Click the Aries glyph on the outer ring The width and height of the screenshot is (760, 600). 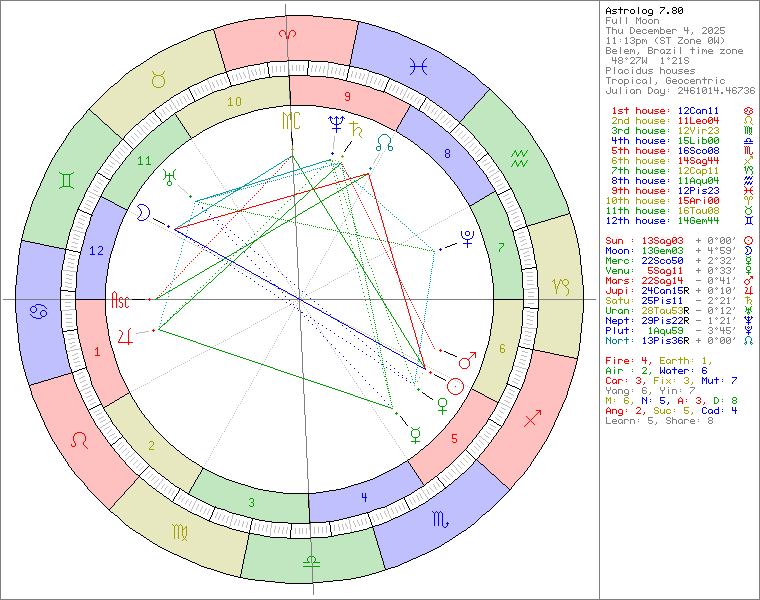click(288, 36)
